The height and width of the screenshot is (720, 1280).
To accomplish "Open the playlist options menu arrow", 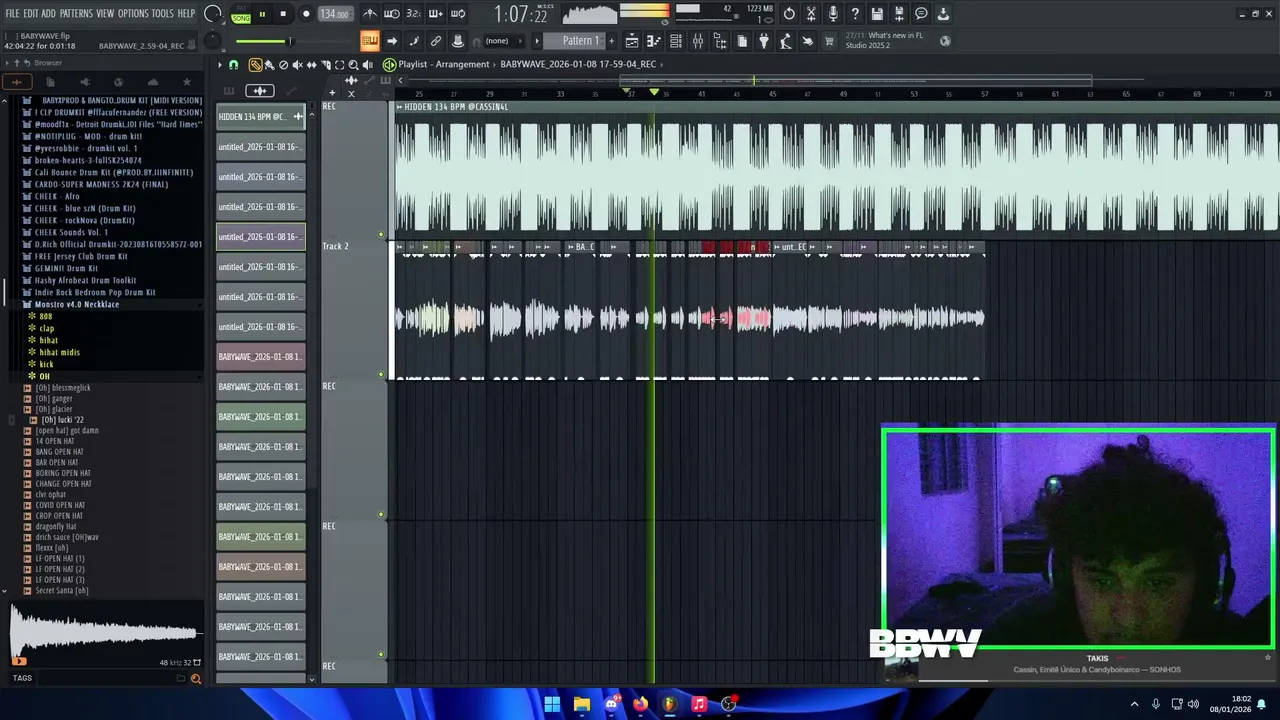I will click(x=220, y=64).
